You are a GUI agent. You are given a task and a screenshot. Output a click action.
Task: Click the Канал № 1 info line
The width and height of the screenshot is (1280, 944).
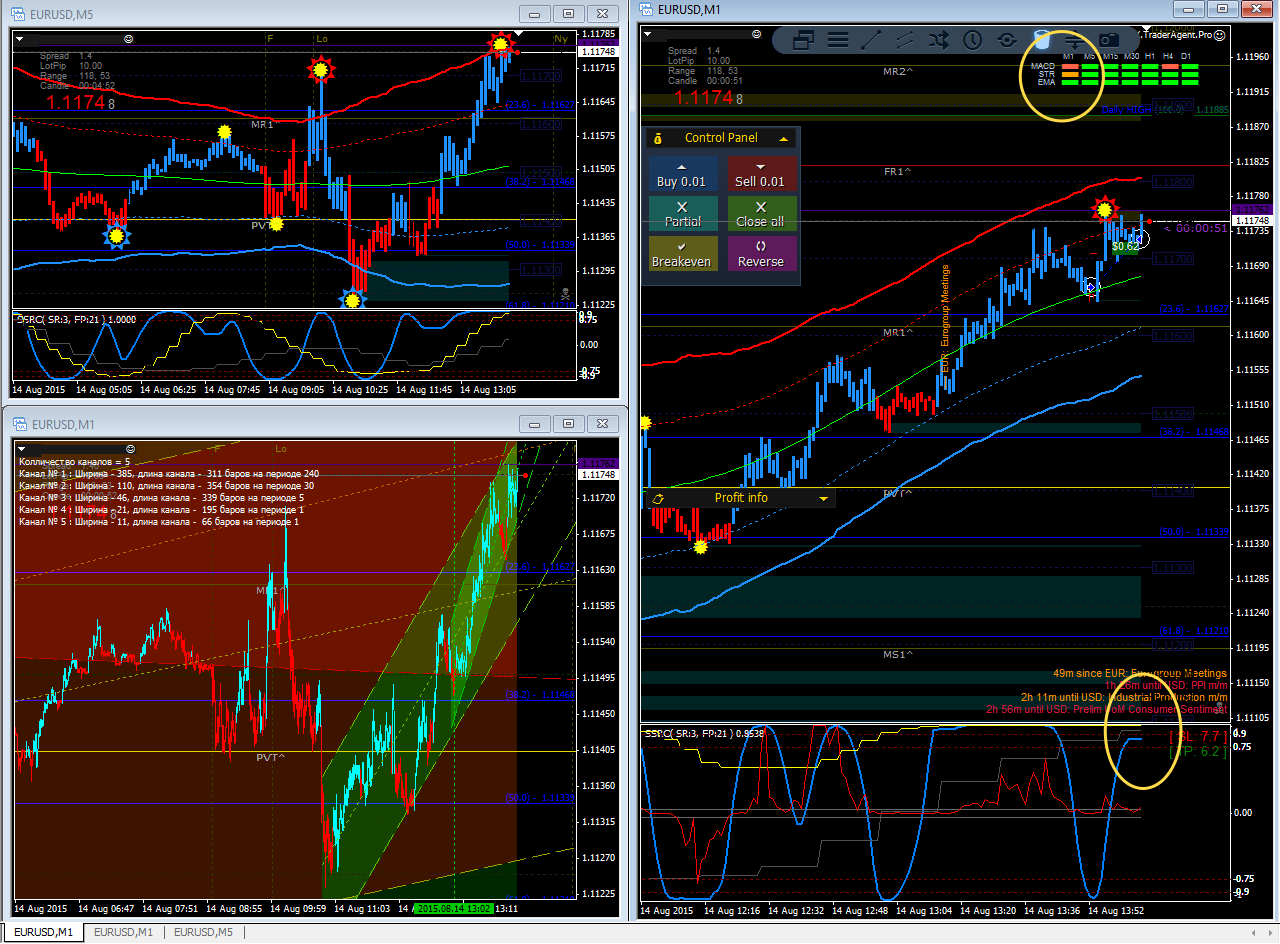tap(168, 473)
